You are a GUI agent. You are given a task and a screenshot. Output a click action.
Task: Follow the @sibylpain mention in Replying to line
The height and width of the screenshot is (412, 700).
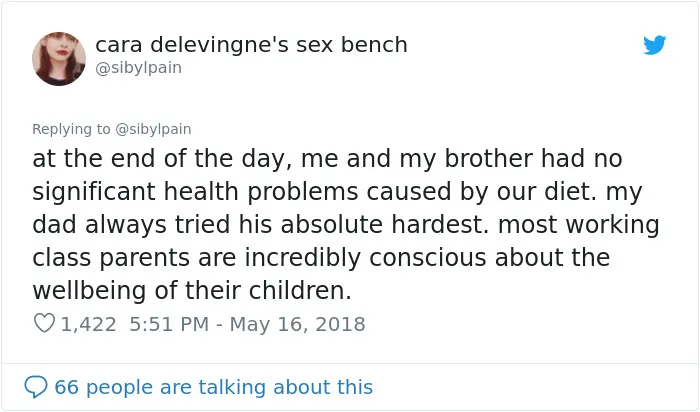coord(153,129)
